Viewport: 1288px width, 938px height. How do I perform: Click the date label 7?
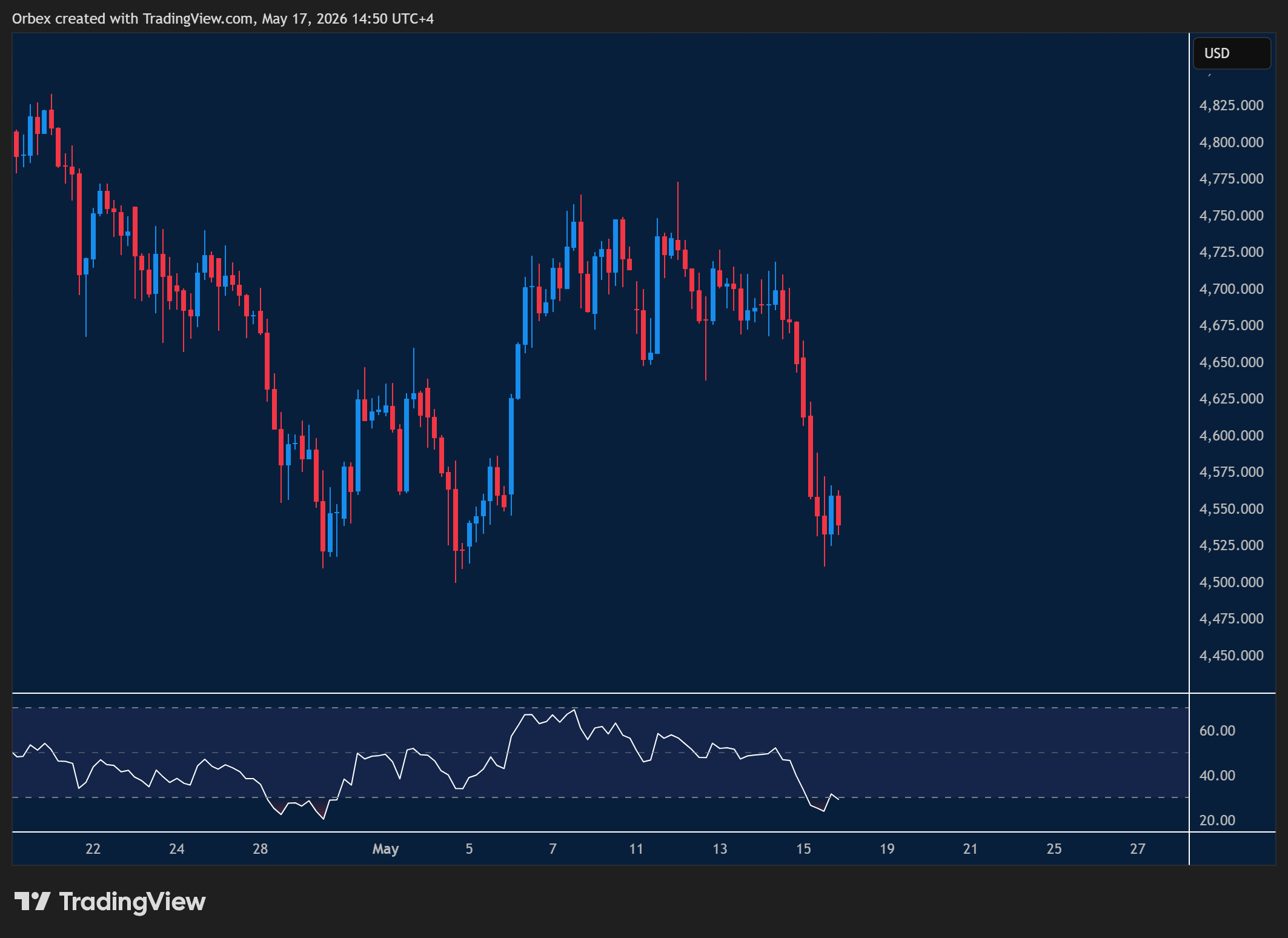click(x=553, y=849)
